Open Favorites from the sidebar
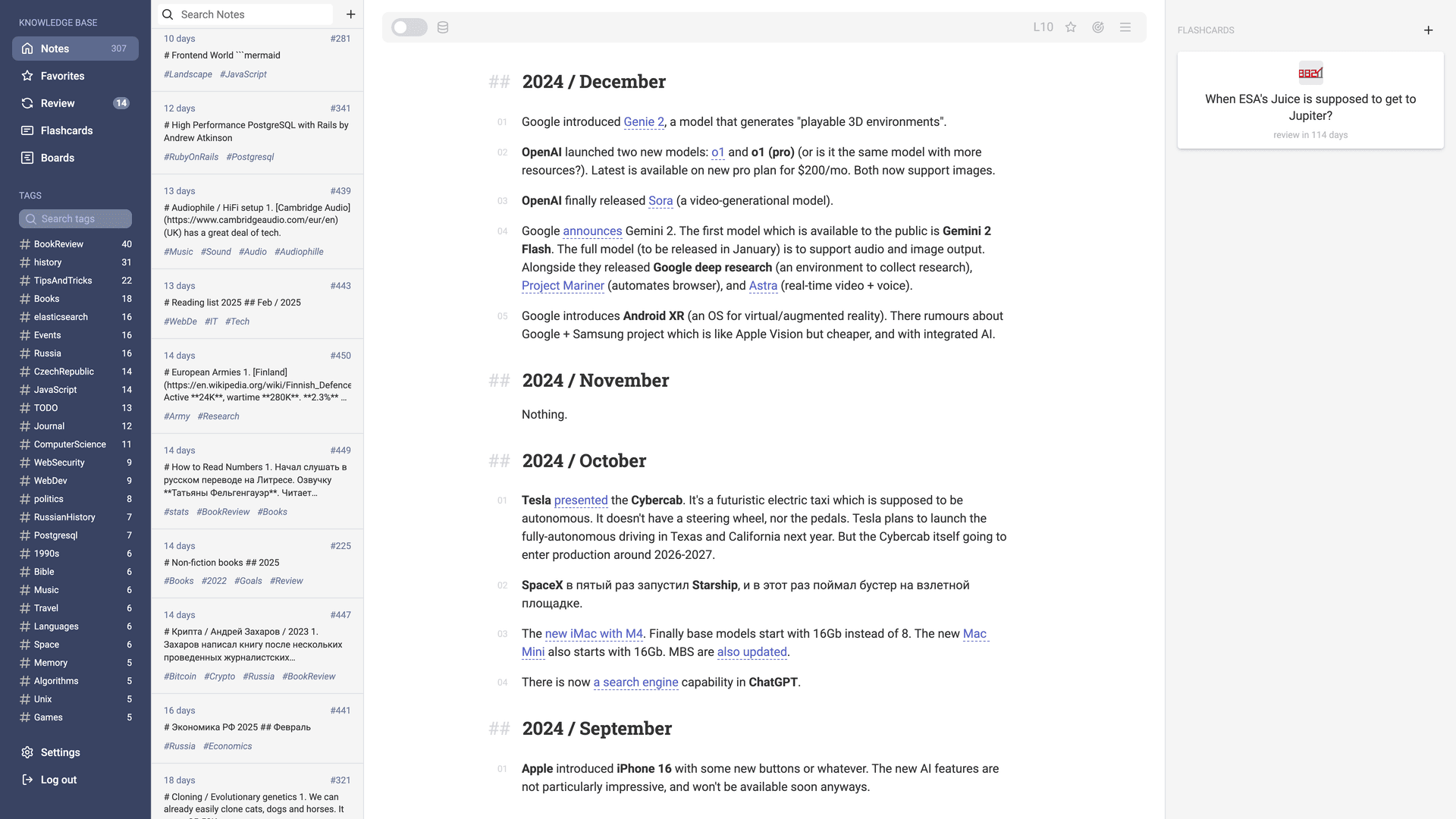 [x=75, y=76]
